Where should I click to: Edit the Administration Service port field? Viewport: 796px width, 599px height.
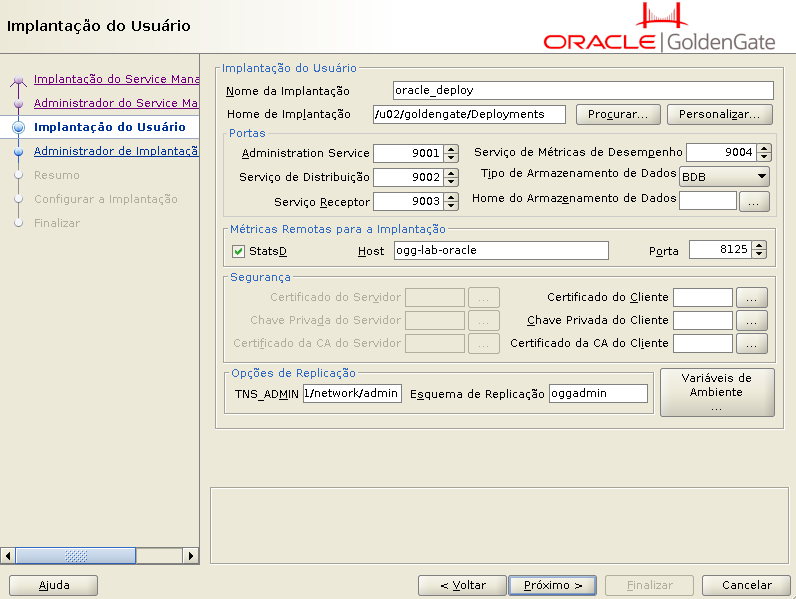[408, 153]
